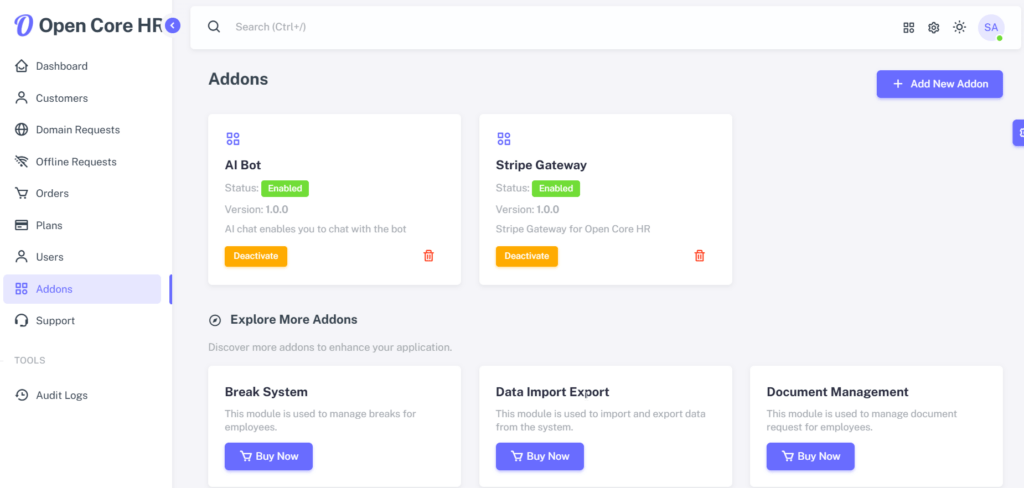
Task: Click the Support headset icon
Action: pyautogui.click(x=22, y=321)
